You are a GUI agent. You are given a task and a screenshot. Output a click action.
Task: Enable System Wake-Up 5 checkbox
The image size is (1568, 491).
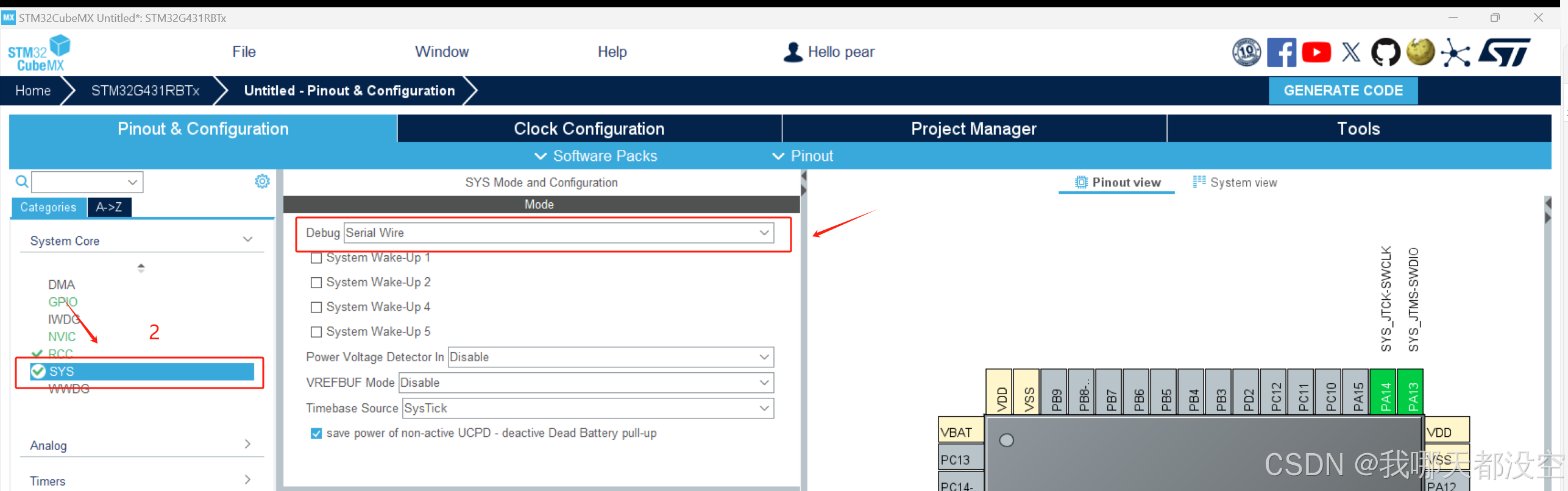pyautogui.click(x=316, y=332)
